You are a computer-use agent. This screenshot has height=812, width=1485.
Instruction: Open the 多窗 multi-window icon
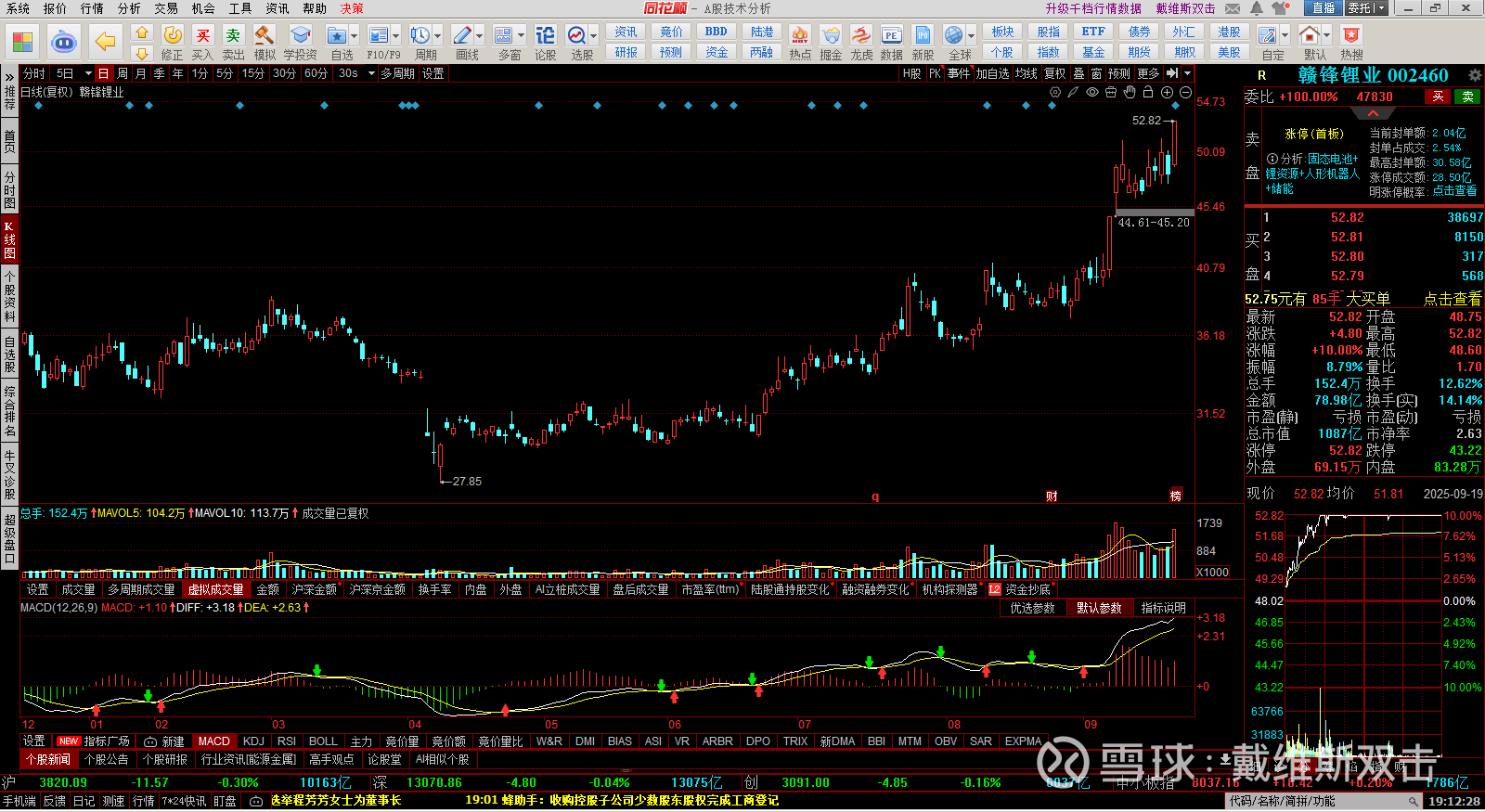coord(504,35)
